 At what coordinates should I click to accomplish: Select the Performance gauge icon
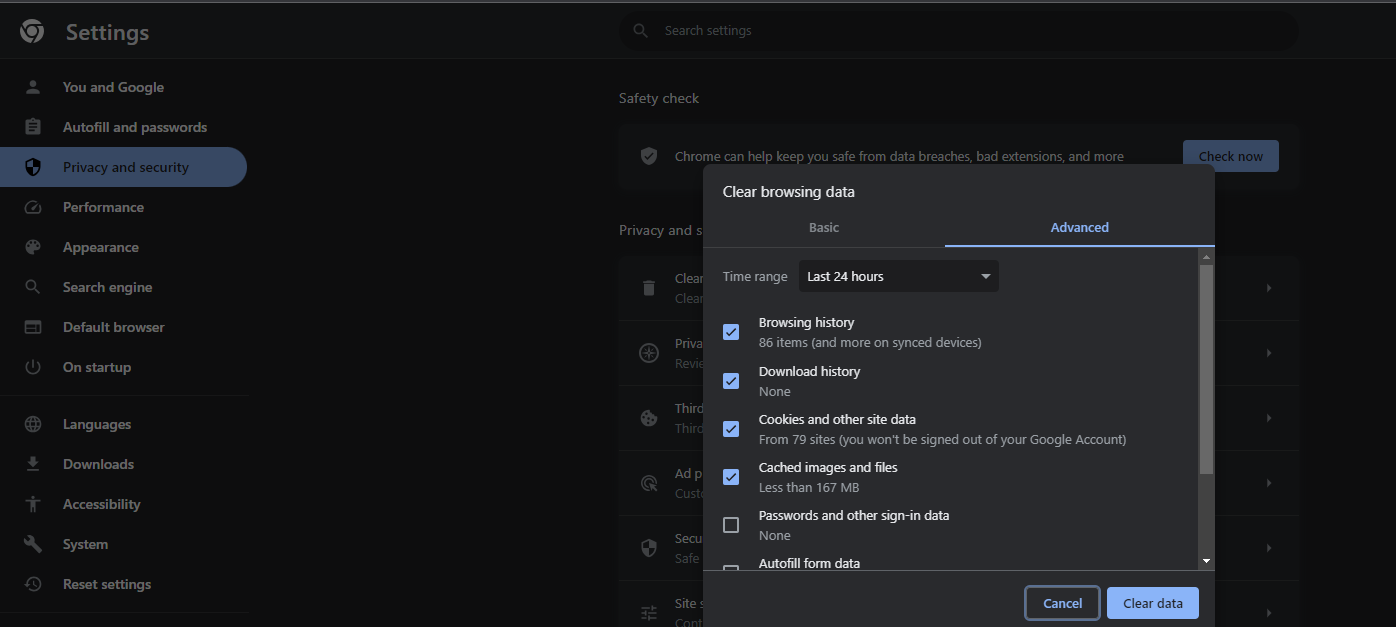pos(33,207)
